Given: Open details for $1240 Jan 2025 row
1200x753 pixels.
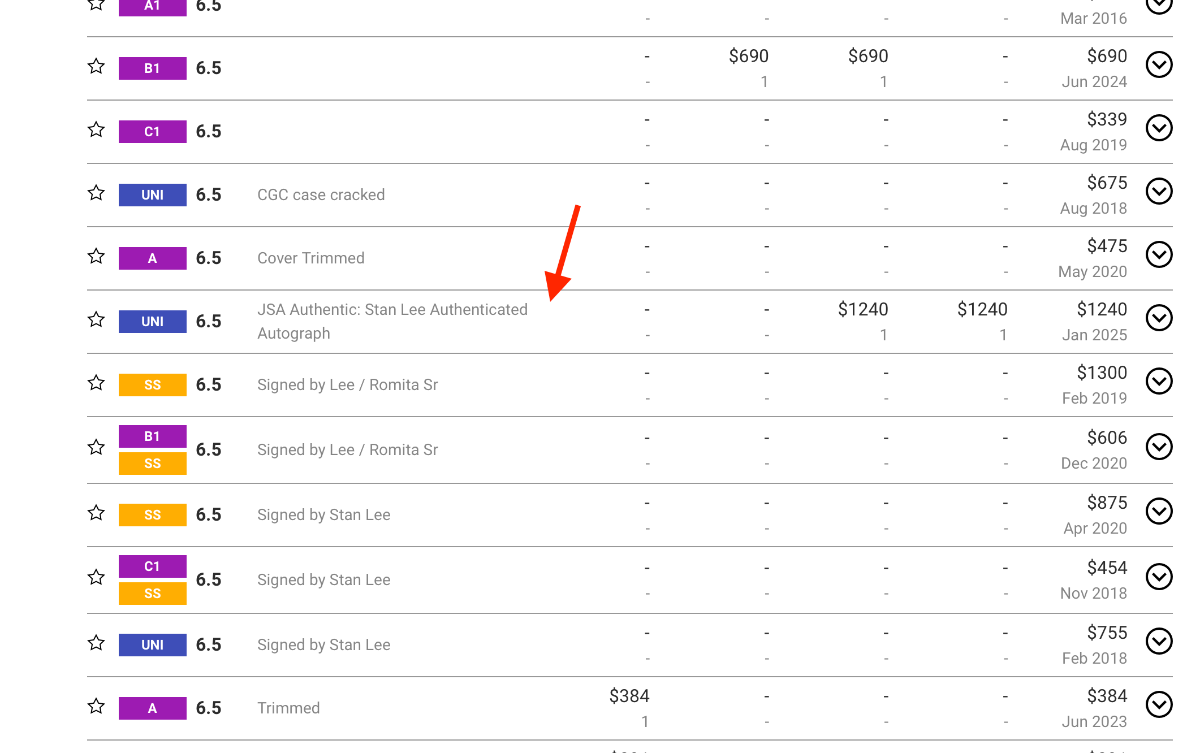Looking at the screenshot, I should coord(1158,319).
